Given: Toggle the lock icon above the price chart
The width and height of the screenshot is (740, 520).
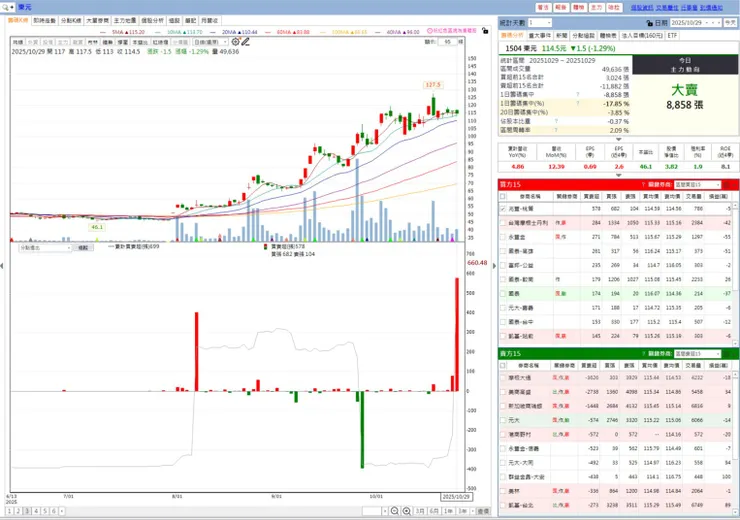Looking at the screenshot, I should tap(485, 31).
